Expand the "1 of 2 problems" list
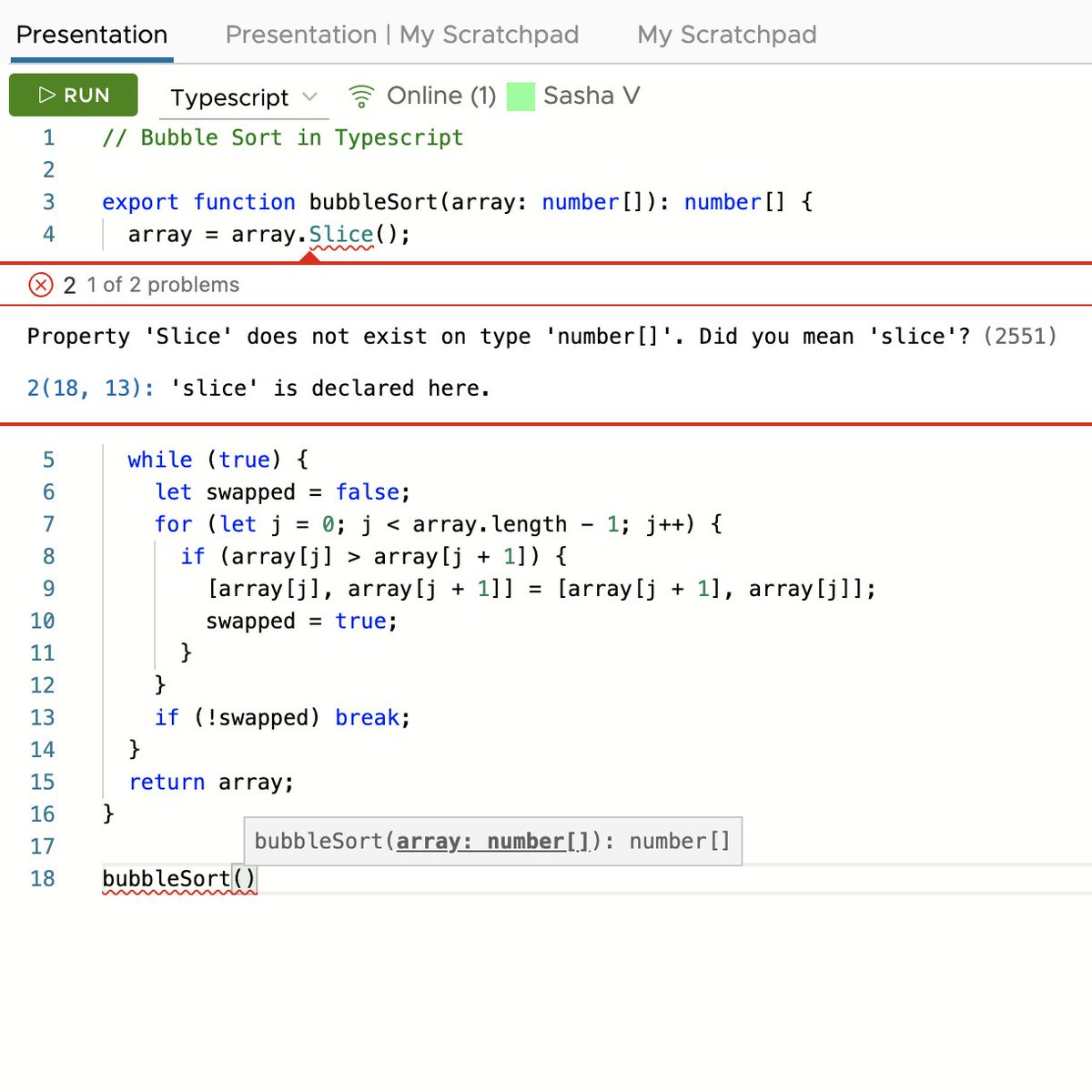Viewport: 1092px width, 1092px height. pyautogui.click(x=163, y=285)
